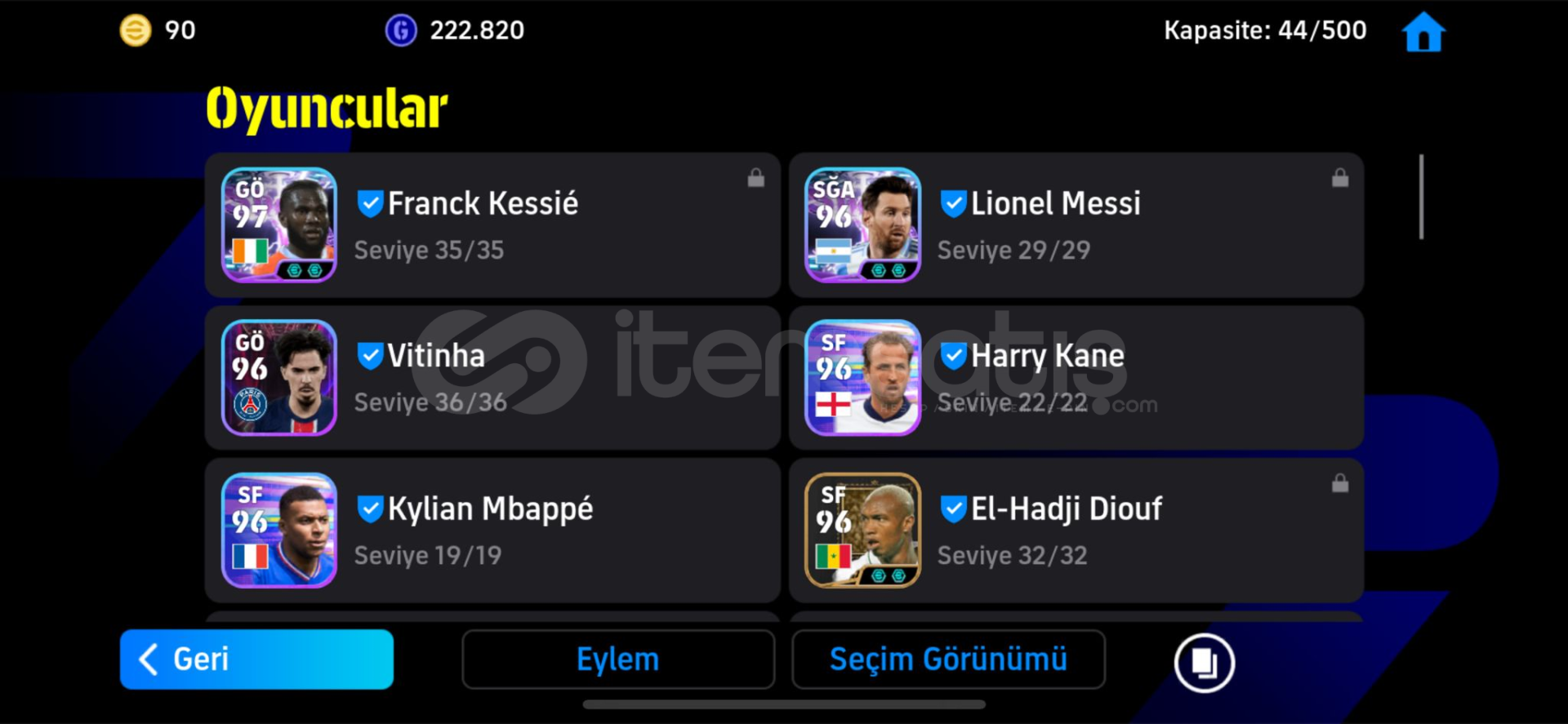Click the gold eFootball coin icon
Viewport: 1568px width, 724px height.
click(x=136, y=31)
